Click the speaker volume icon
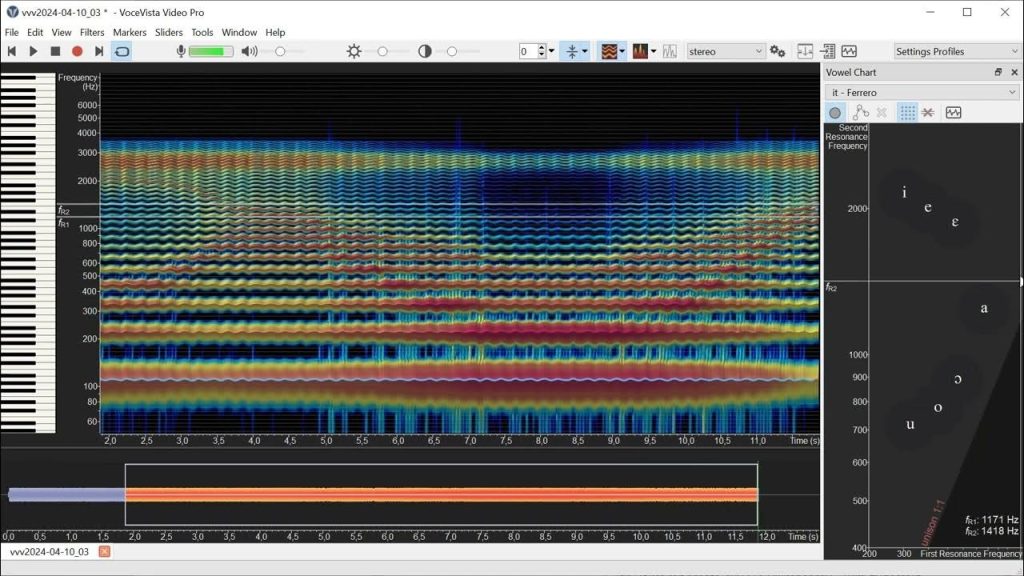Image resolution: width=1024 pixels, height=576 pixels. [249, 51]
